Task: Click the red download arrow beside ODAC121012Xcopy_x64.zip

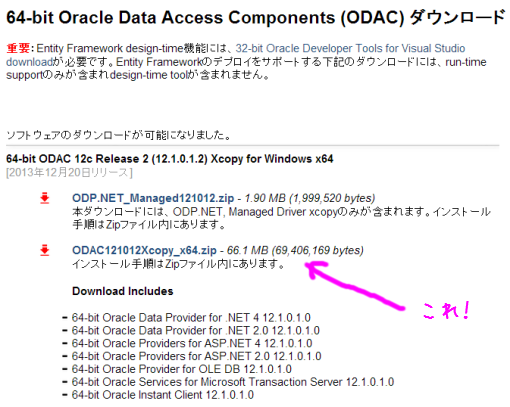Action: click(45, 250)
